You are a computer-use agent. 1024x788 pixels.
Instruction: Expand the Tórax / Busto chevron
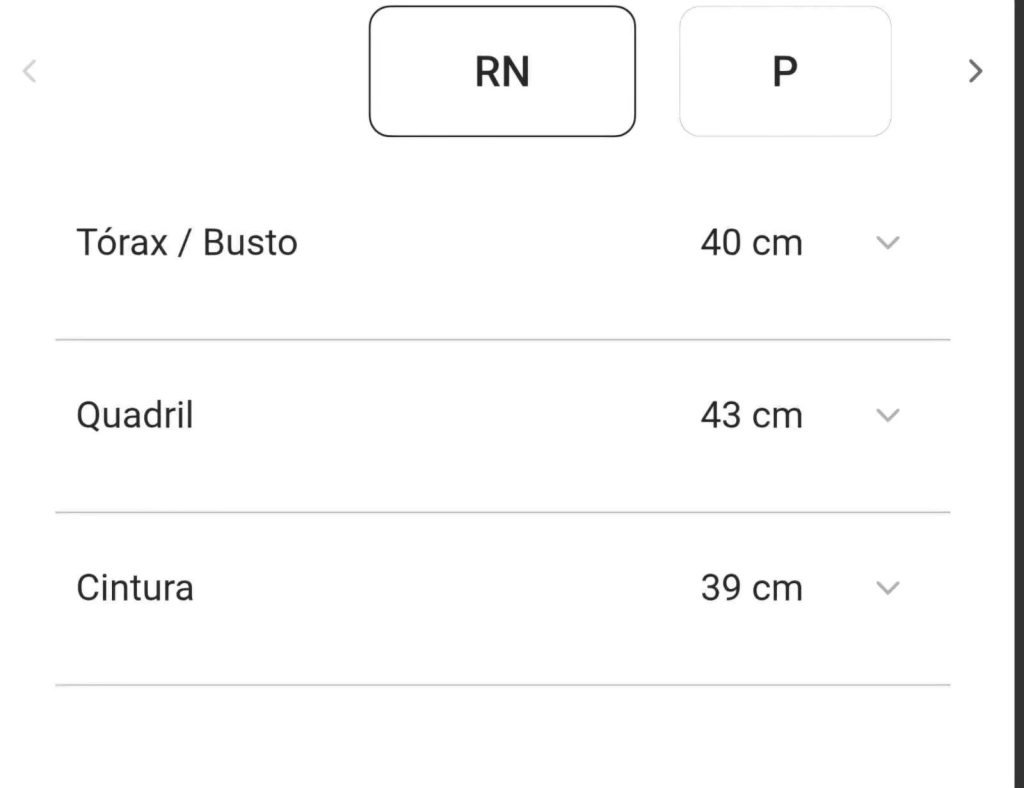pos(888,243)
